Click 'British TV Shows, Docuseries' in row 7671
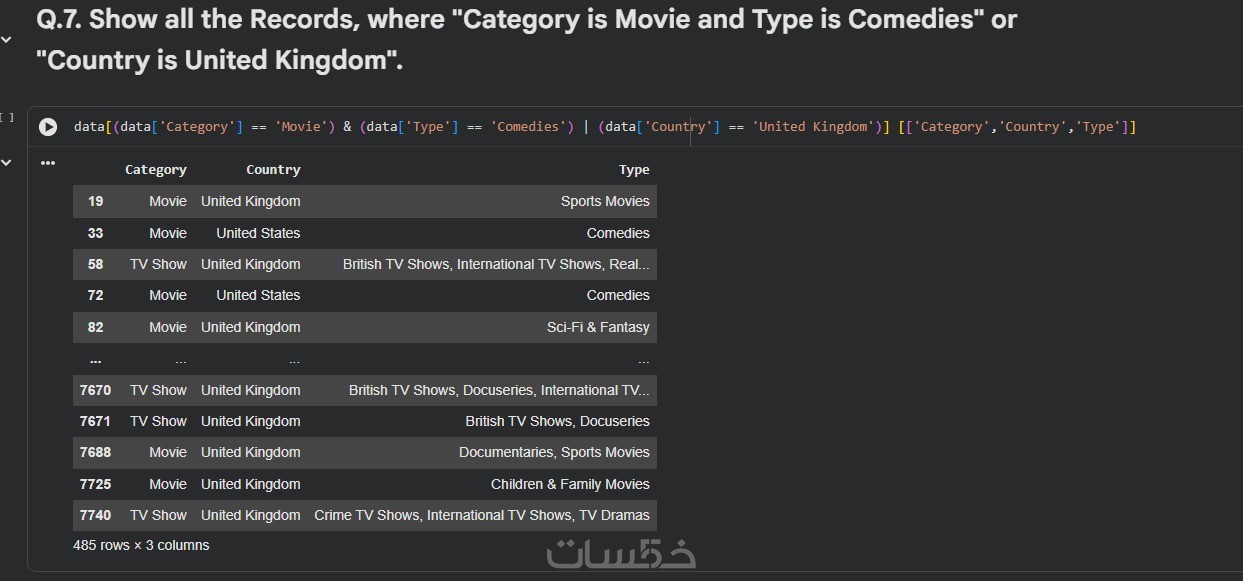The height and width of the screenshot is (581, 1243). [x=557, y=421]
